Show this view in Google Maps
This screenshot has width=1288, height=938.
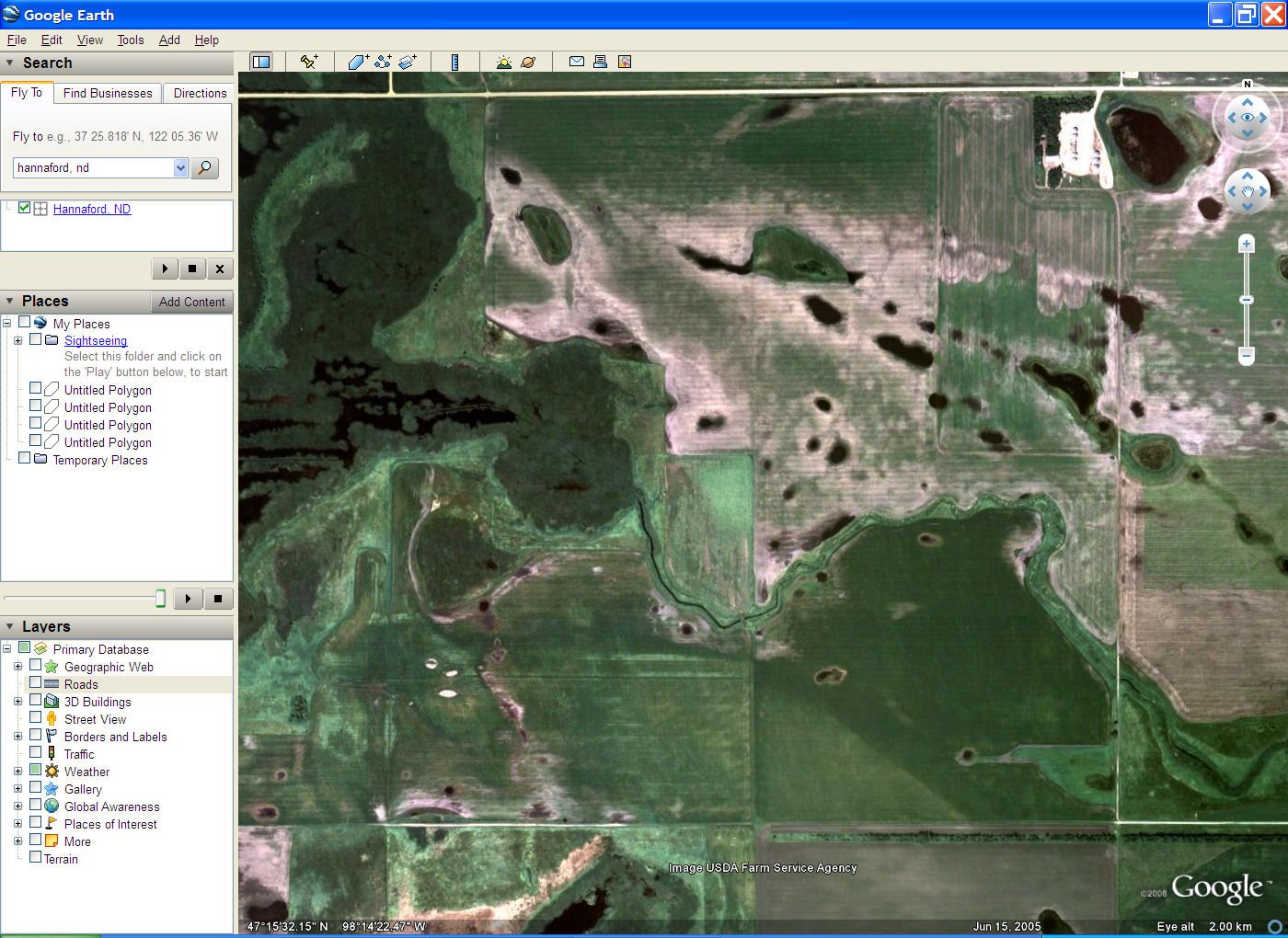pos(625,62)
